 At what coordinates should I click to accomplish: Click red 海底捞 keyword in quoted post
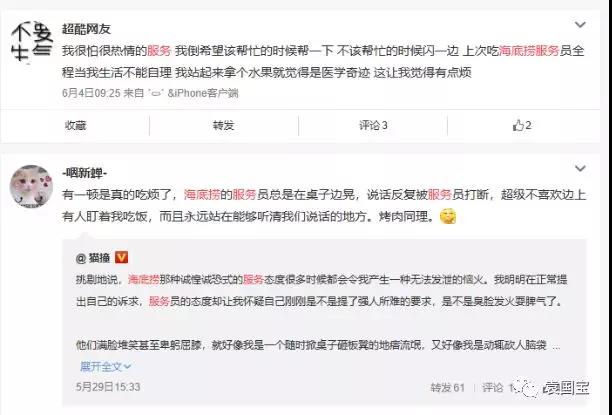click(x=144, y=280)
